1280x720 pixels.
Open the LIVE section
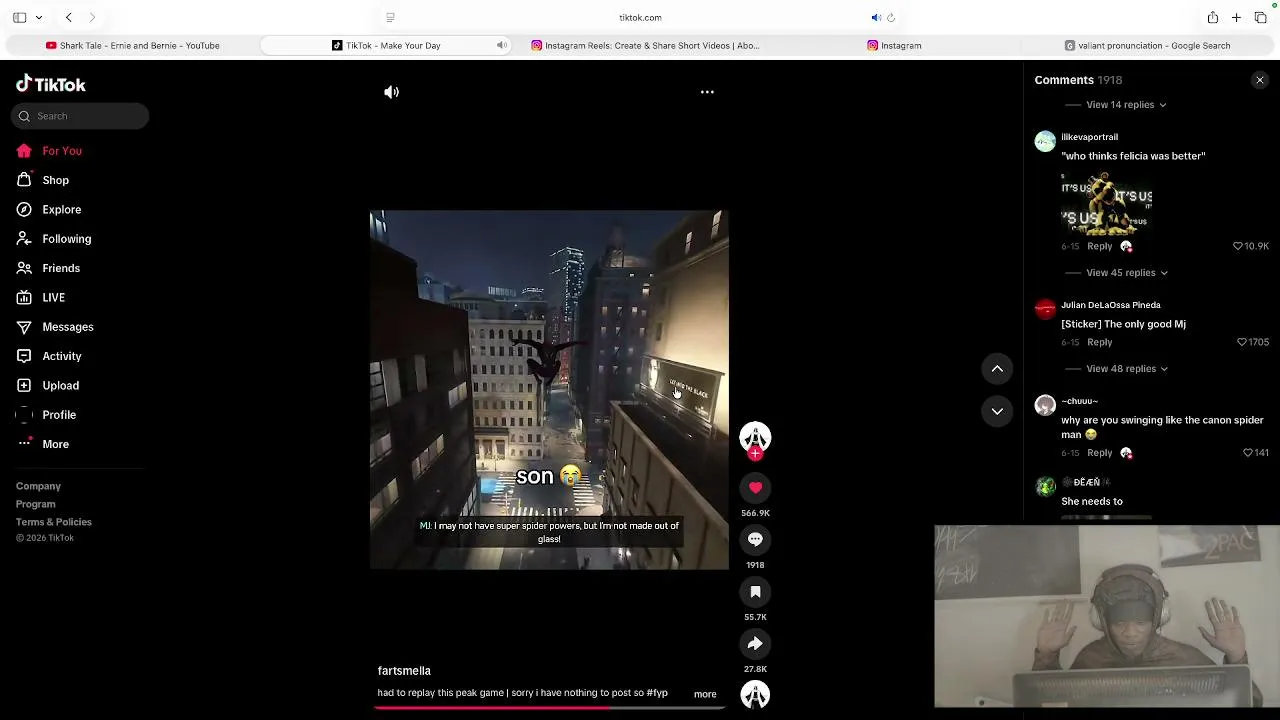click(x=41, y=298)
